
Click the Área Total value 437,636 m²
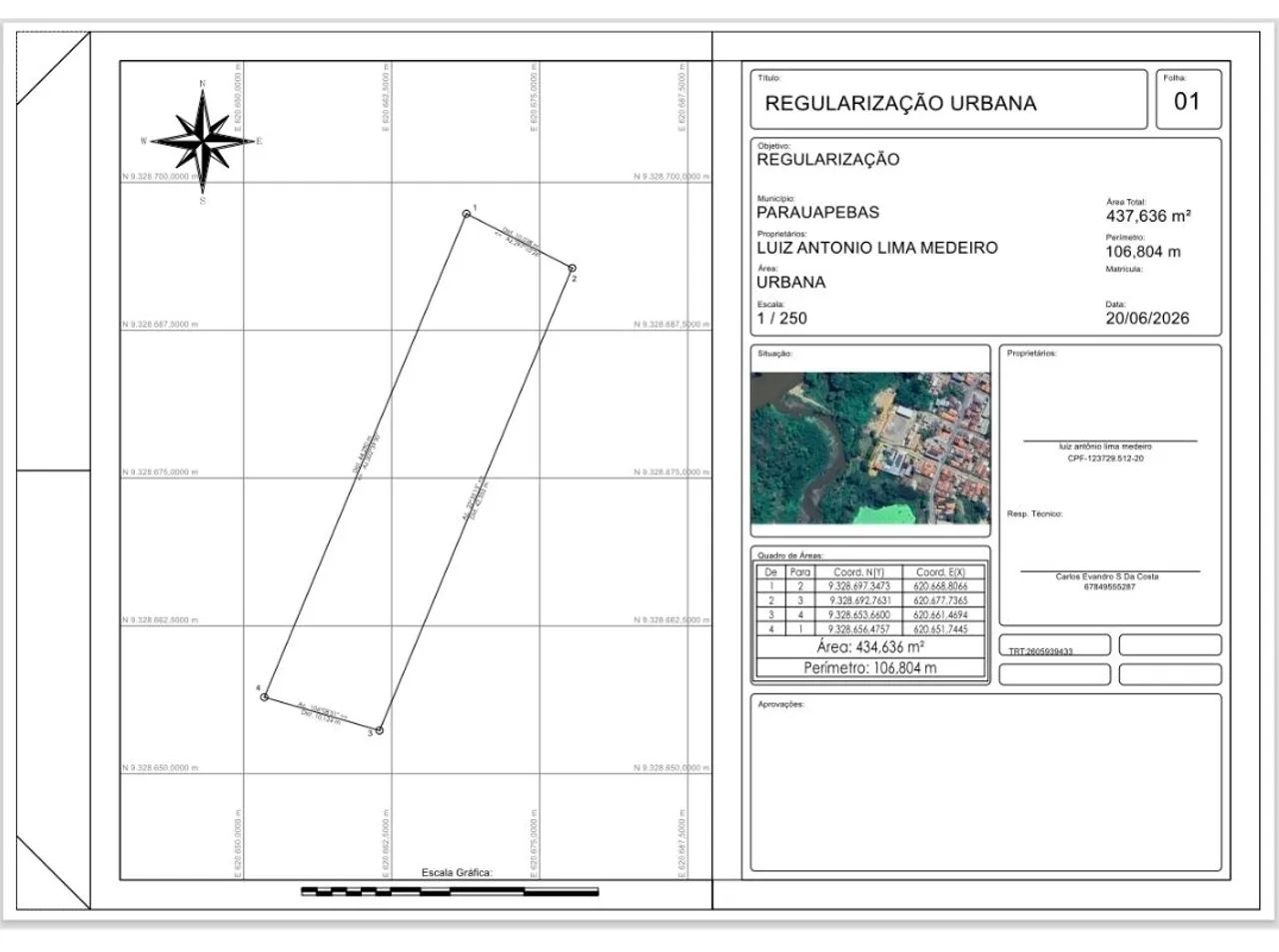(x=1148, y=216)
